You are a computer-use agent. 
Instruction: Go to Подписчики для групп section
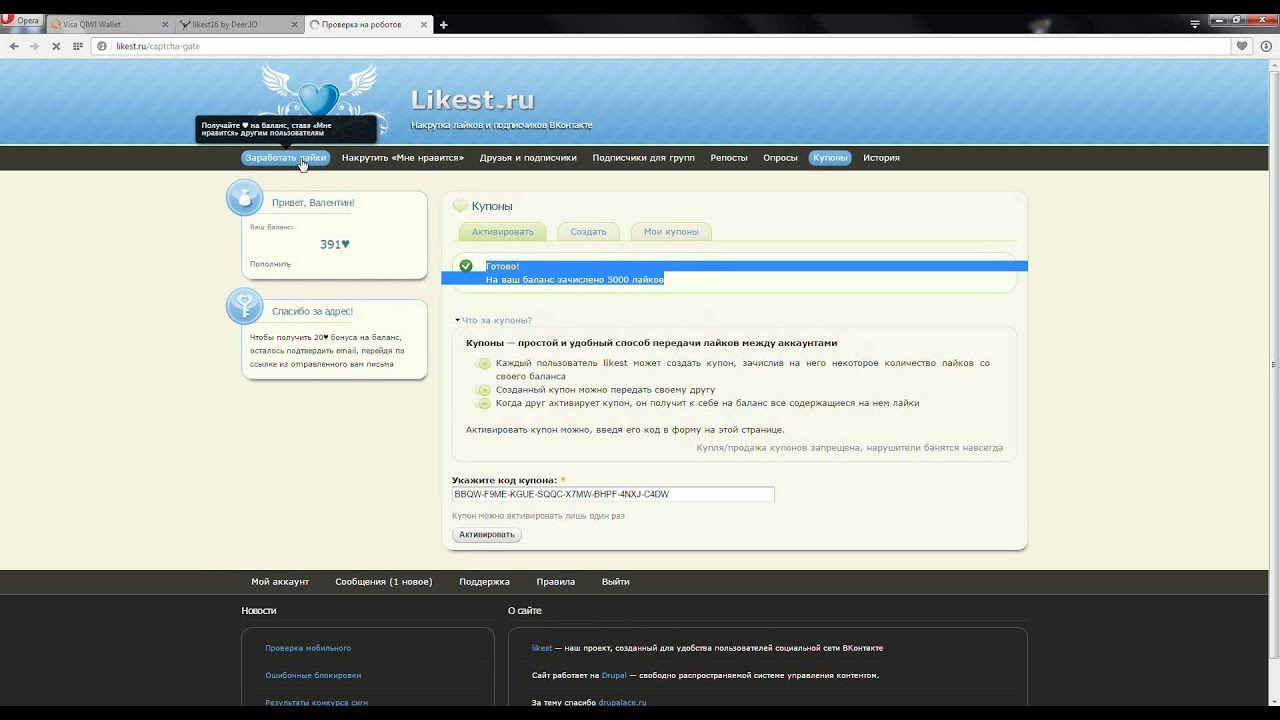coord(643,158)
